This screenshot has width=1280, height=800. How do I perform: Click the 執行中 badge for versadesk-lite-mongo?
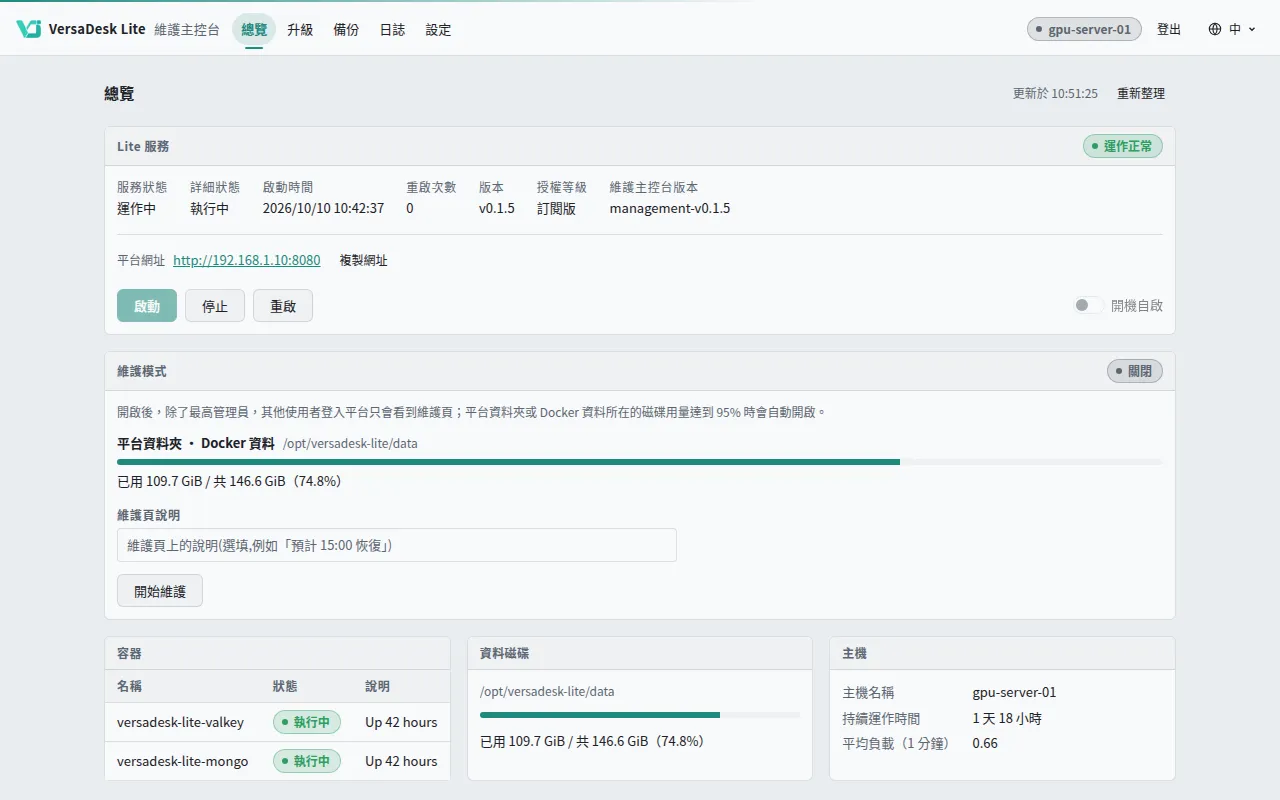click(x=307, y=761)
